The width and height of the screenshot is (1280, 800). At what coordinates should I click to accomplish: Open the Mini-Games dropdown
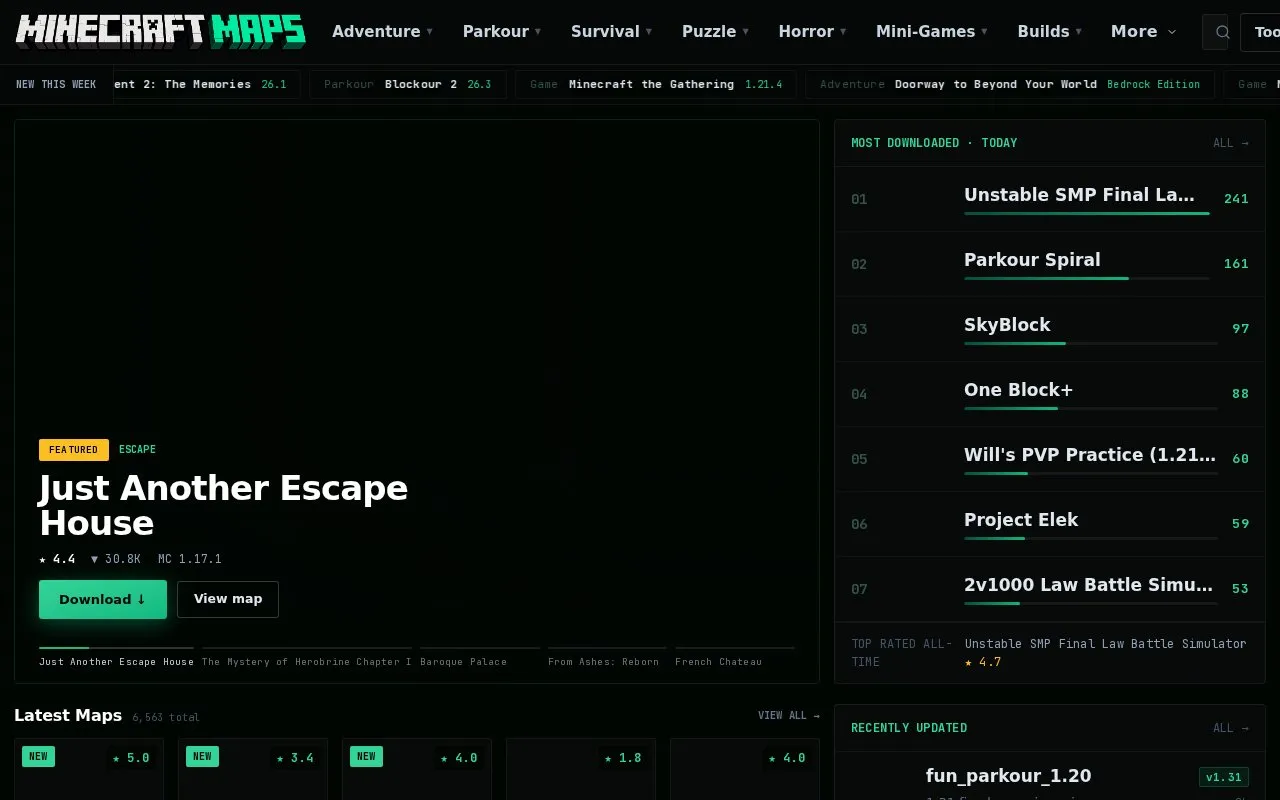pyautogui.click(x=932, y=31)
